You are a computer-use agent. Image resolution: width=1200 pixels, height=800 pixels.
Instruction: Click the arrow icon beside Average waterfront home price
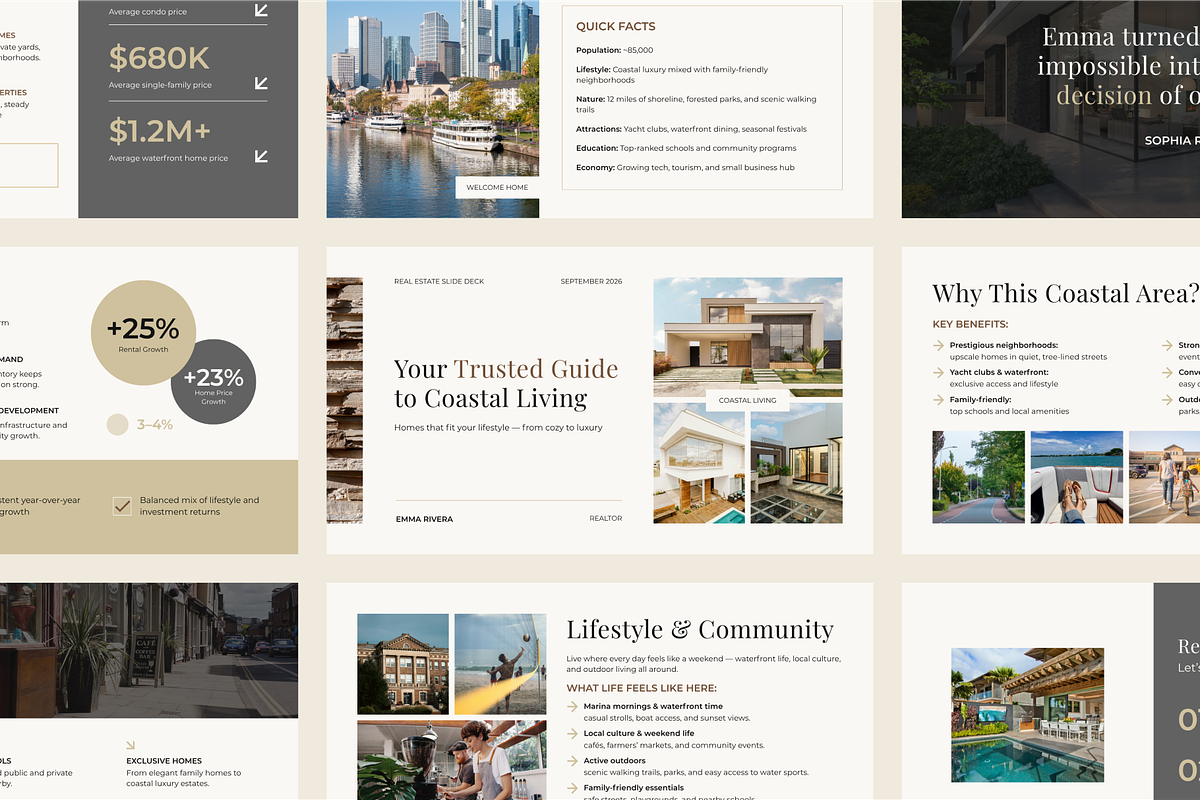pyautogui.click(x=261, y=156)
